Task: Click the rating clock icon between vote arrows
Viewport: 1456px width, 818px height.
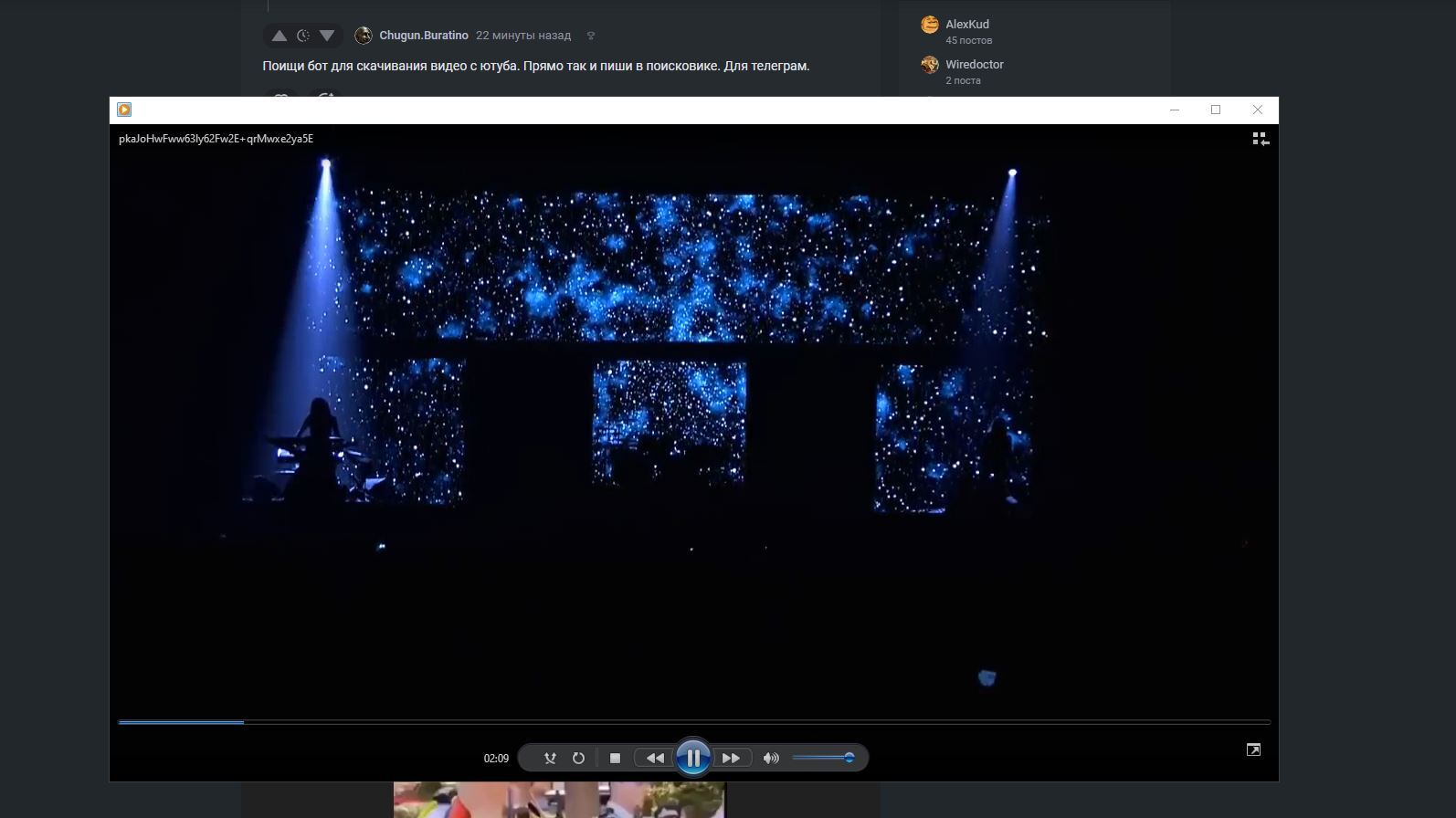Action: (303, 36)
